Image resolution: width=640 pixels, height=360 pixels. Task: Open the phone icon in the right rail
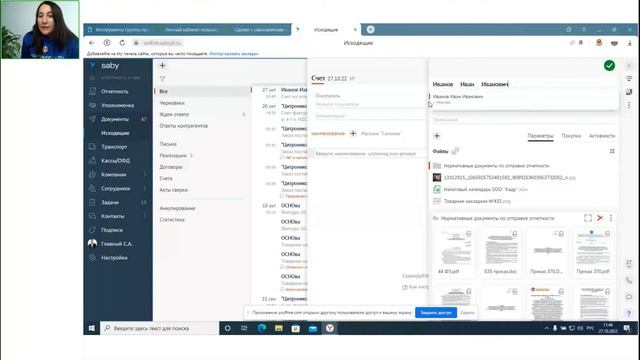[x=629, y=280]
